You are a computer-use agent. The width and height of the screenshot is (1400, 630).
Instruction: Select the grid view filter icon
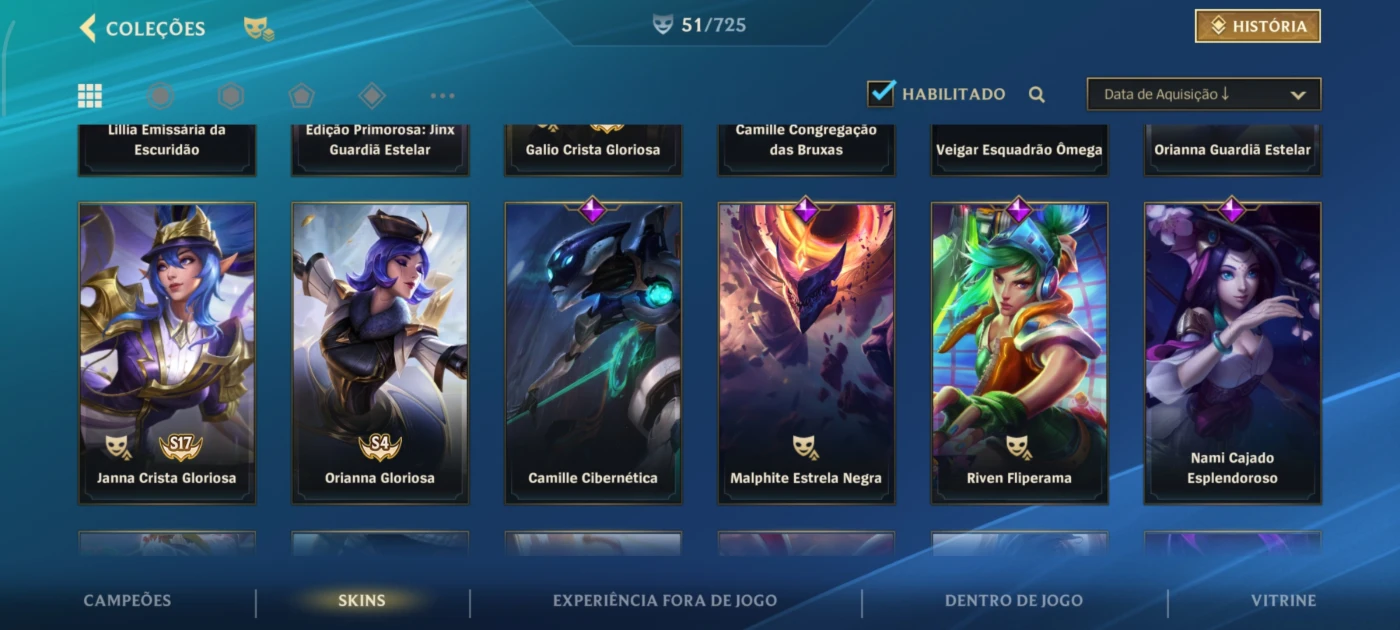90,95
